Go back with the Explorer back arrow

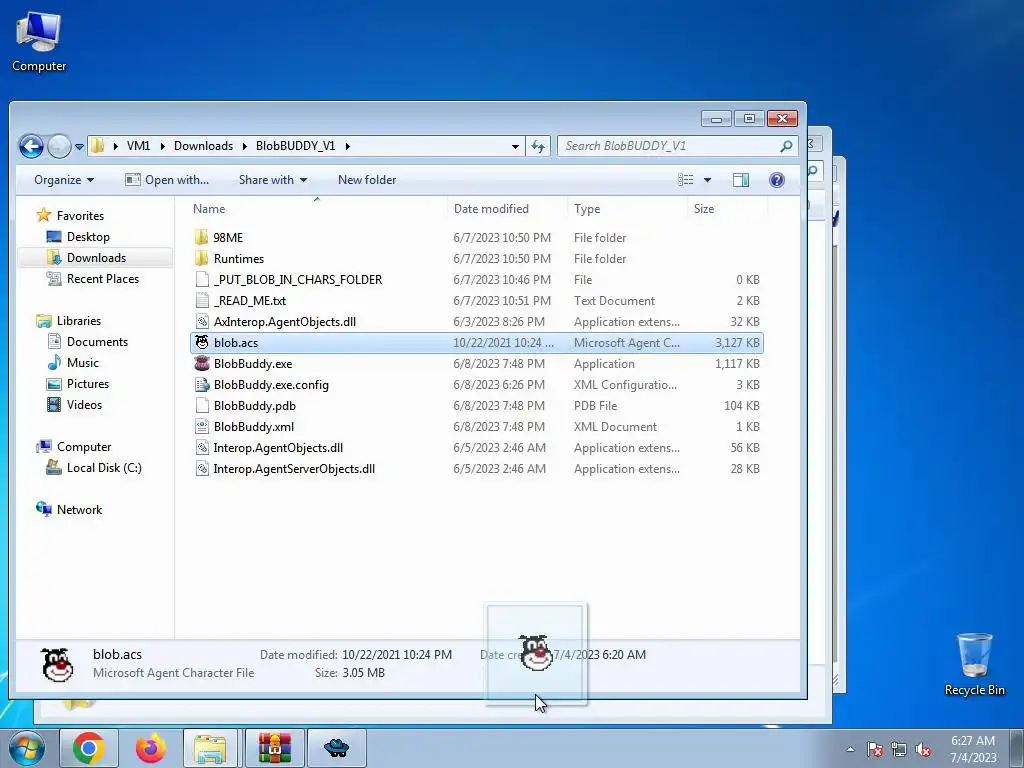pyautogui.click(x=31, y=146)
